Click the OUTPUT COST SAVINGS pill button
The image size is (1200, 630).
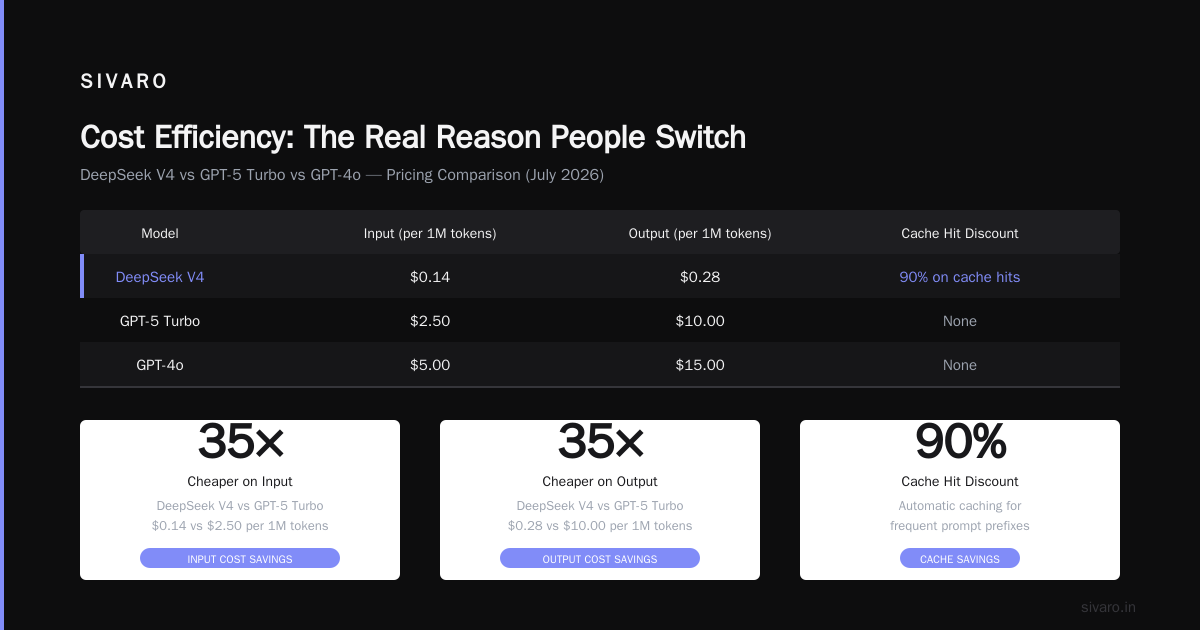[600, 558]
